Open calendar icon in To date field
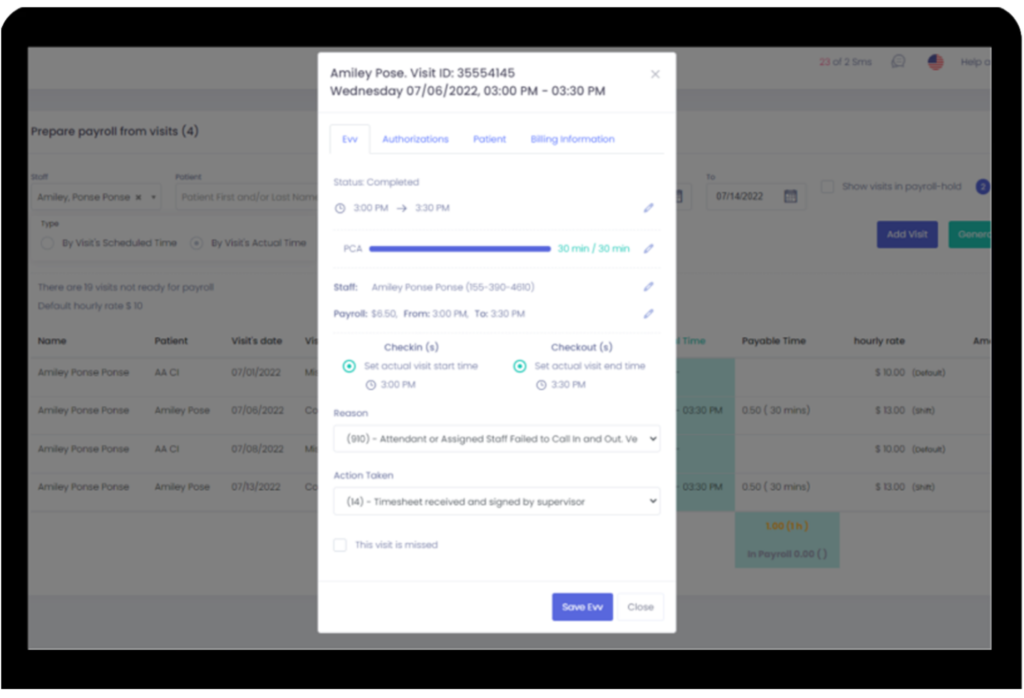The width and height of the screenshot is (1024, 698). [790, 197]
